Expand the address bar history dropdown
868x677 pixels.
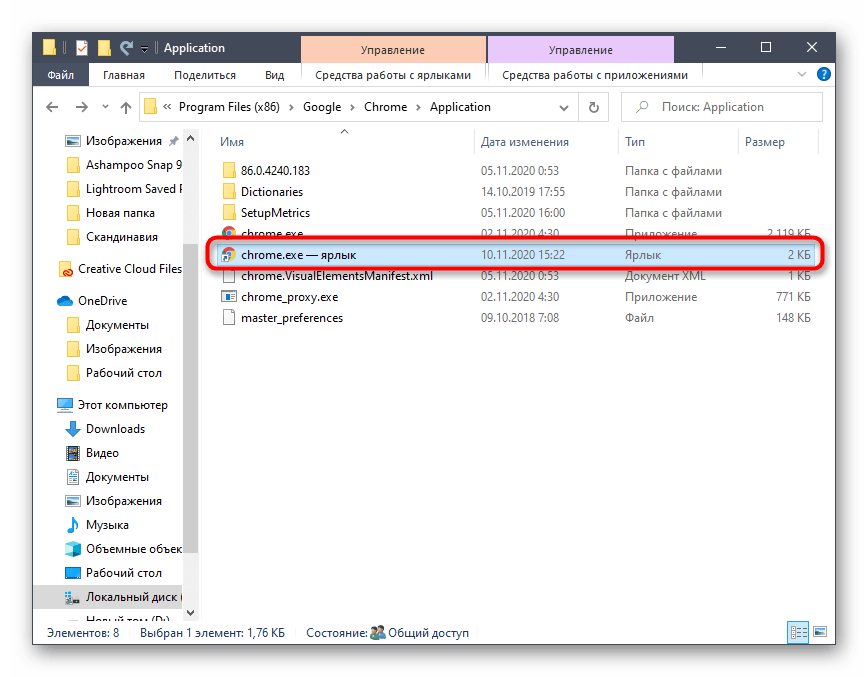click(564, 107)
